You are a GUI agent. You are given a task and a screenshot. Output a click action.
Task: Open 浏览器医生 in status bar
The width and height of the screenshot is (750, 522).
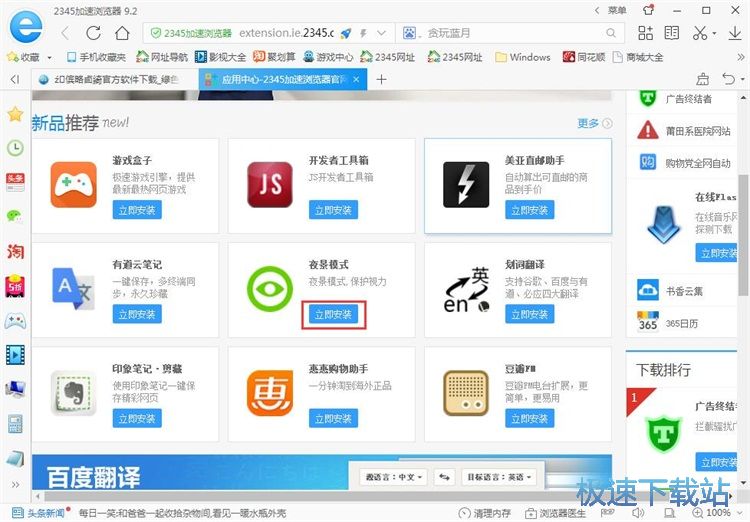(555, 513)
